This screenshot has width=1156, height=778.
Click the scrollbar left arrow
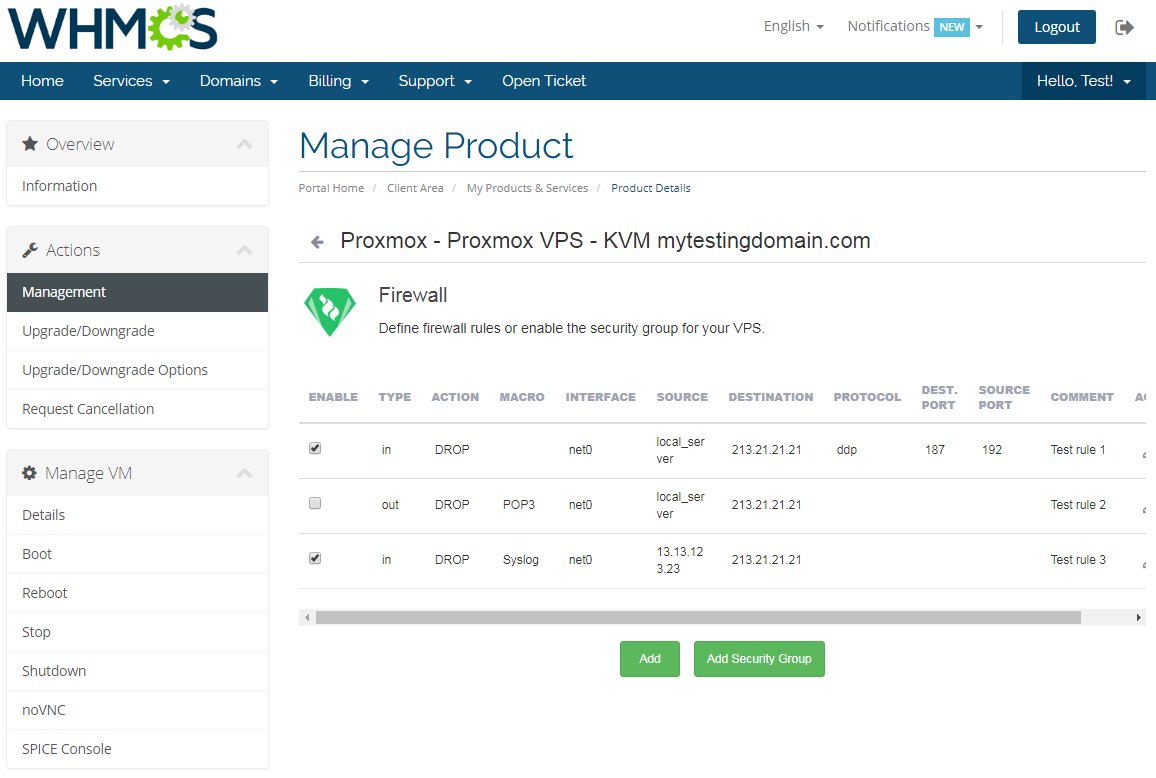[307, 617]
